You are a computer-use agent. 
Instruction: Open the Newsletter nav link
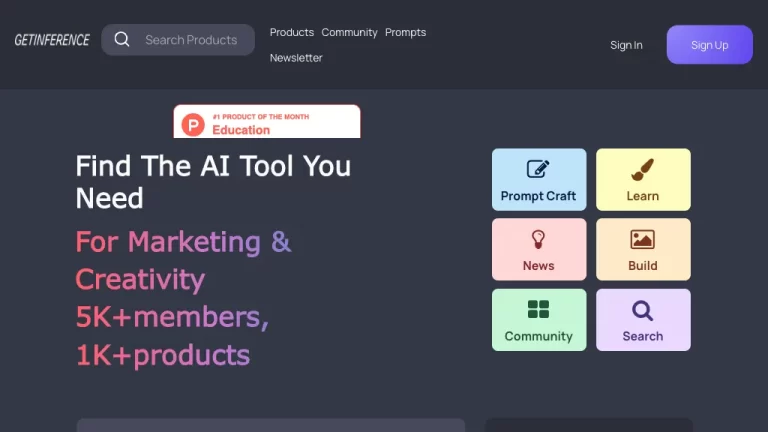point(296,58)
